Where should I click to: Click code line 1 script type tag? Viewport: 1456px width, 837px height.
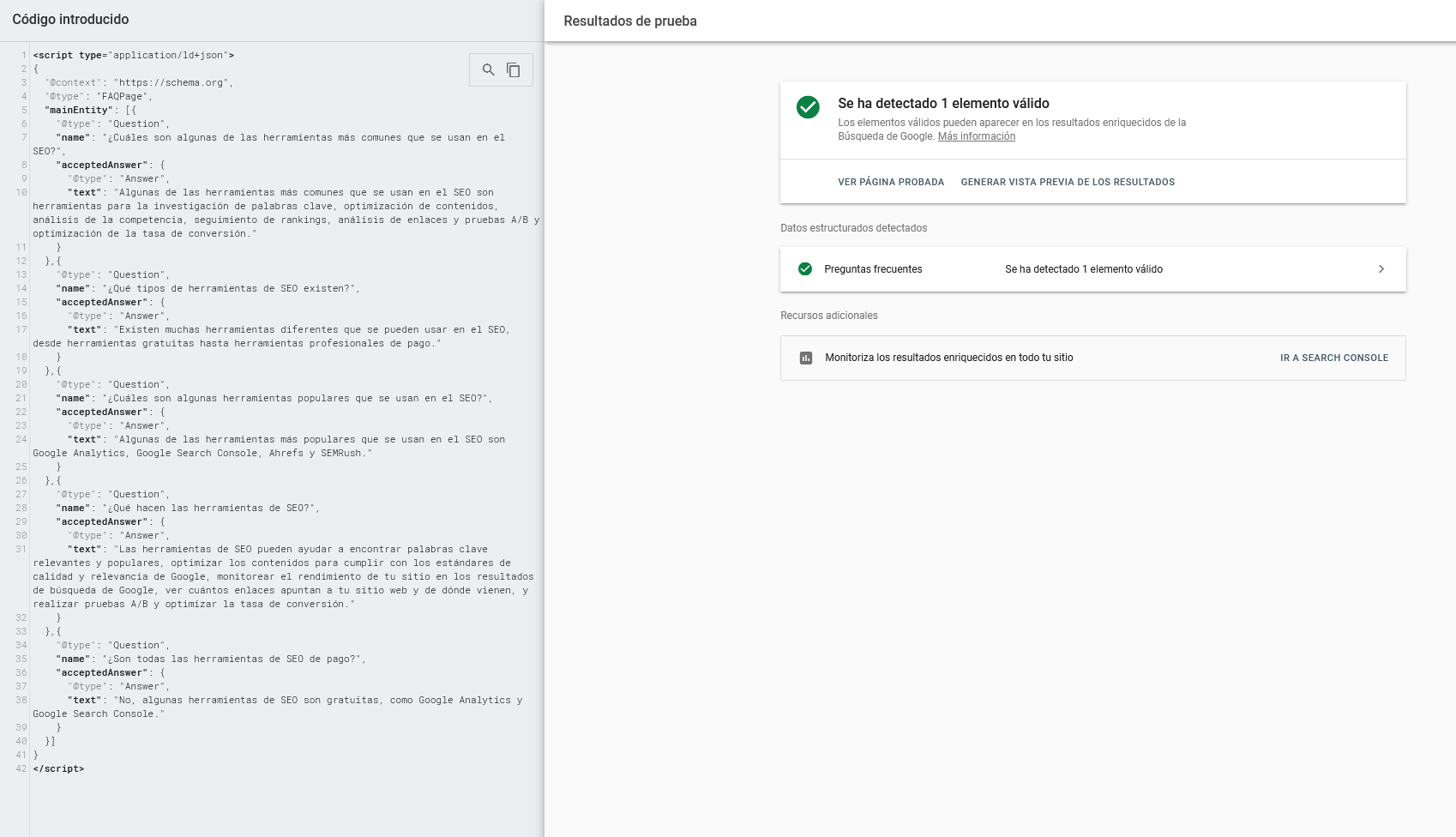[134, 55]
